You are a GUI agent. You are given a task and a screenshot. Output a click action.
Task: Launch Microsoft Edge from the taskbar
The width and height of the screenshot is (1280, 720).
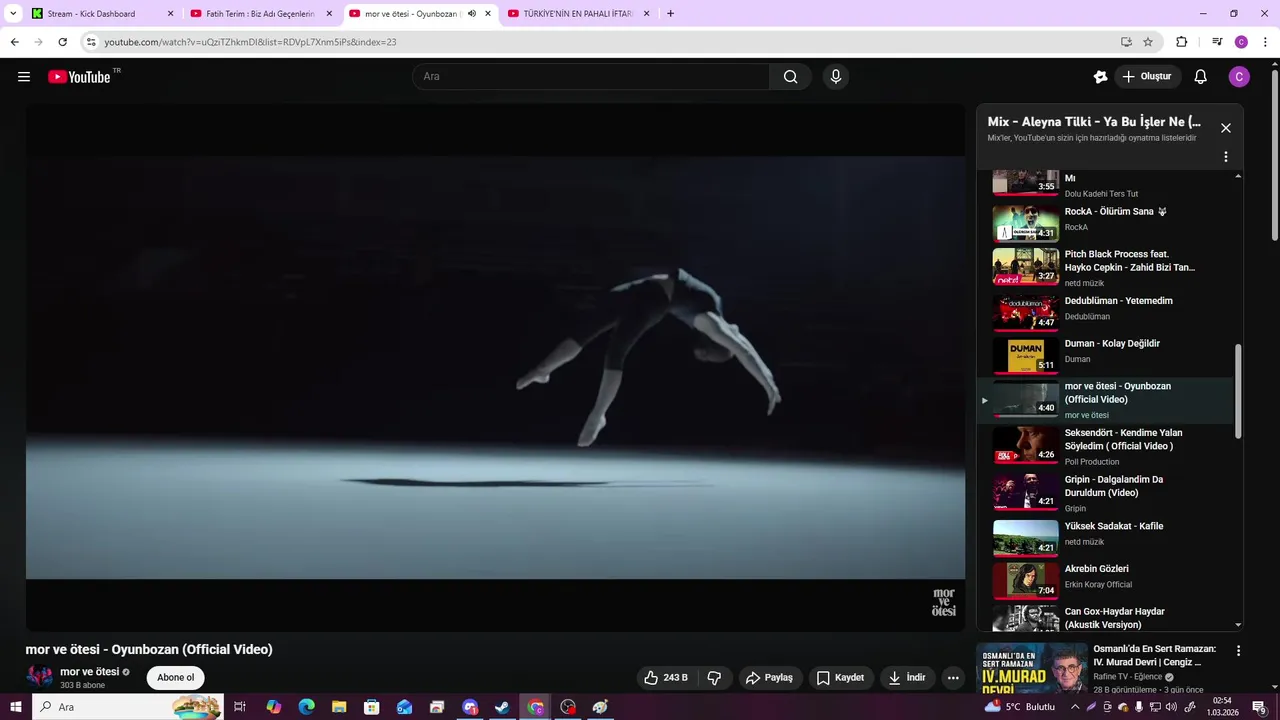pyautogui.click(x=306, y=707)
